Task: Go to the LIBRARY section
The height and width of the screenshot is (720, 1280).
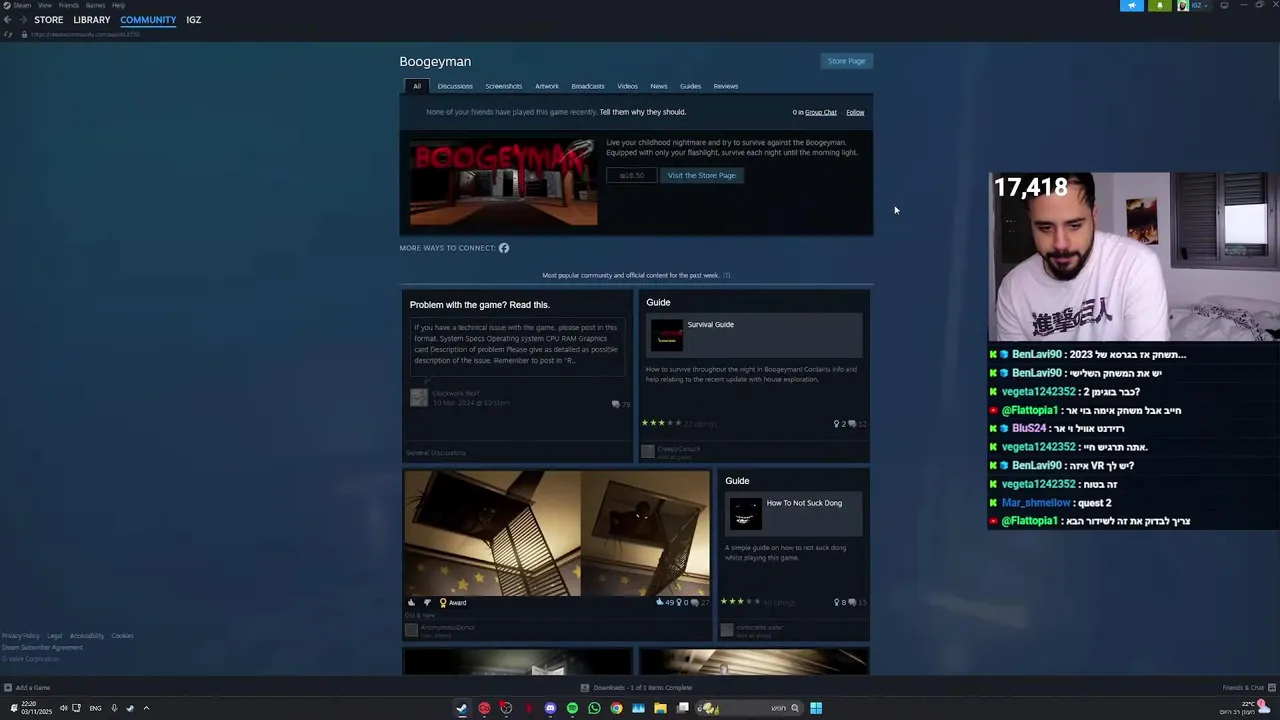Action: click(91, 20)
